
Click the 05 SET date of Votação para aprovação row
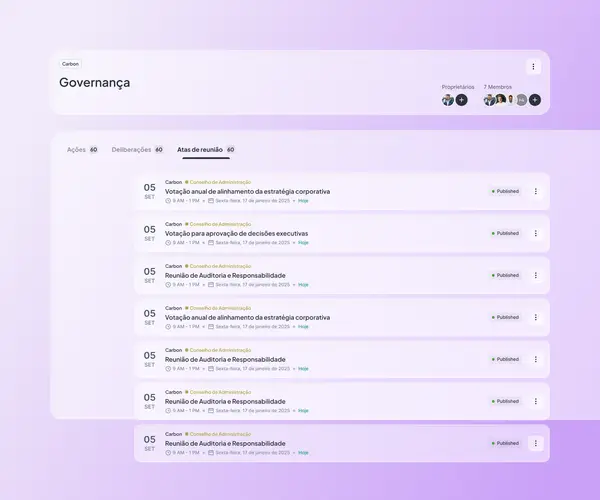click(150, 233)
